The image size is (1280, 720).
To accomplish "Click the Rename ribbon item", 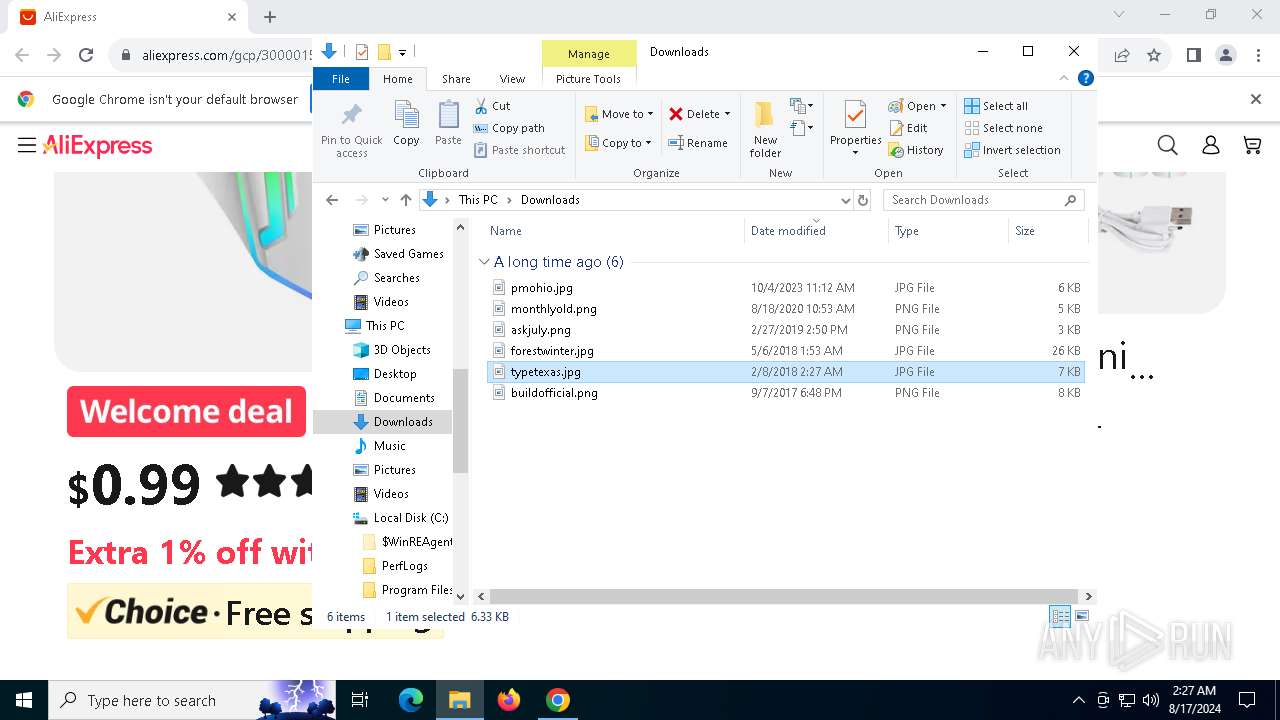I will point(698,143).
